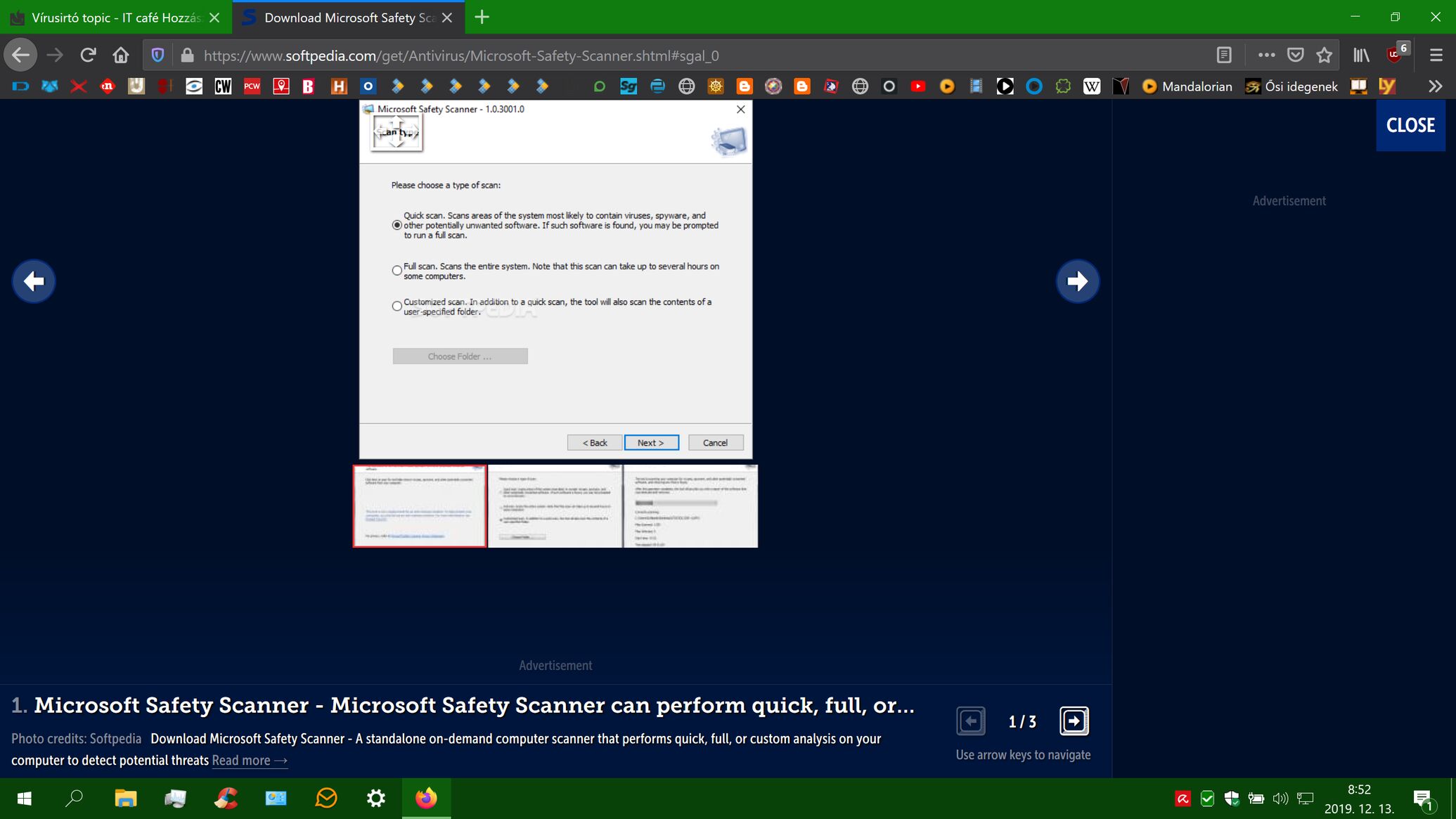Open Windows Security shield in tray
This screenshot has height=819, width=1456.
[x=1231, y=798]
